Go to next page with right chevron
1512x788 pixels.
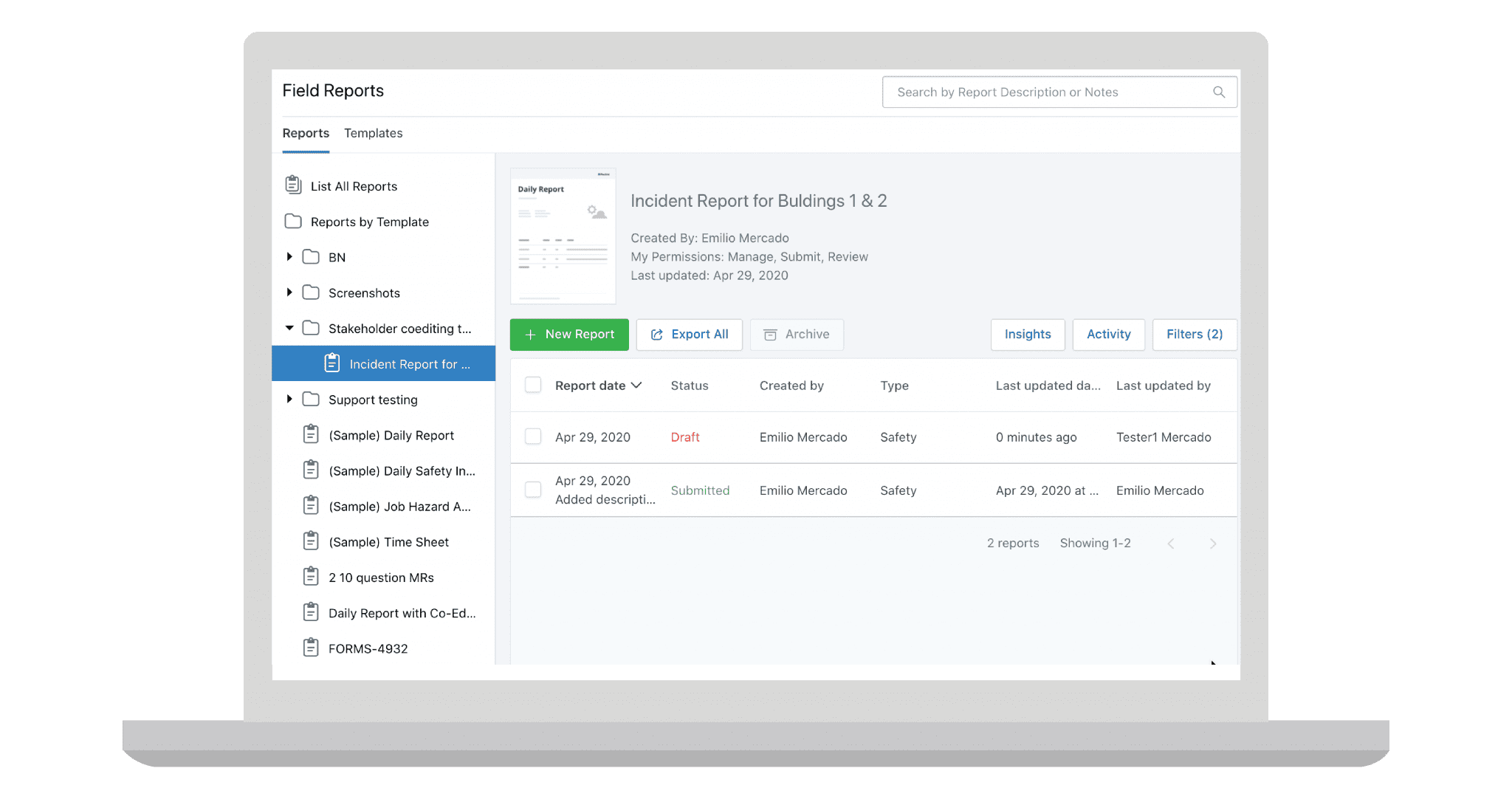1213,544
